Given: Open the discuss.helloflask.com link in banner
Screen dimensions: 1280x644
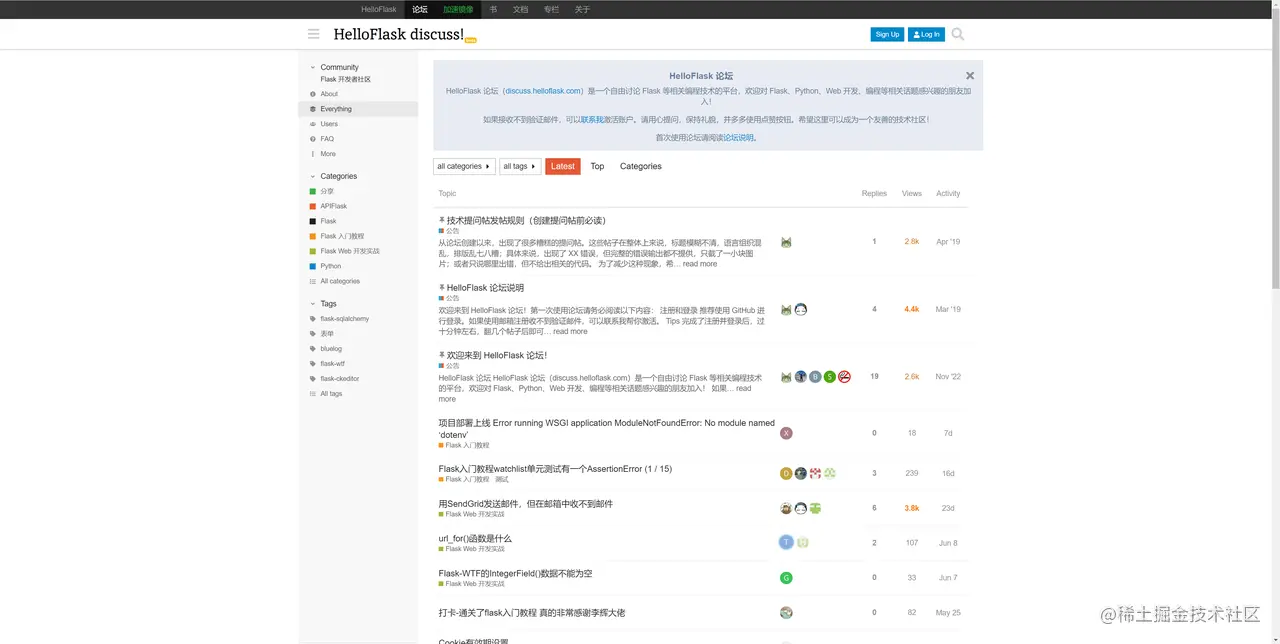Looking at the screenshot, I should [543, 91].
